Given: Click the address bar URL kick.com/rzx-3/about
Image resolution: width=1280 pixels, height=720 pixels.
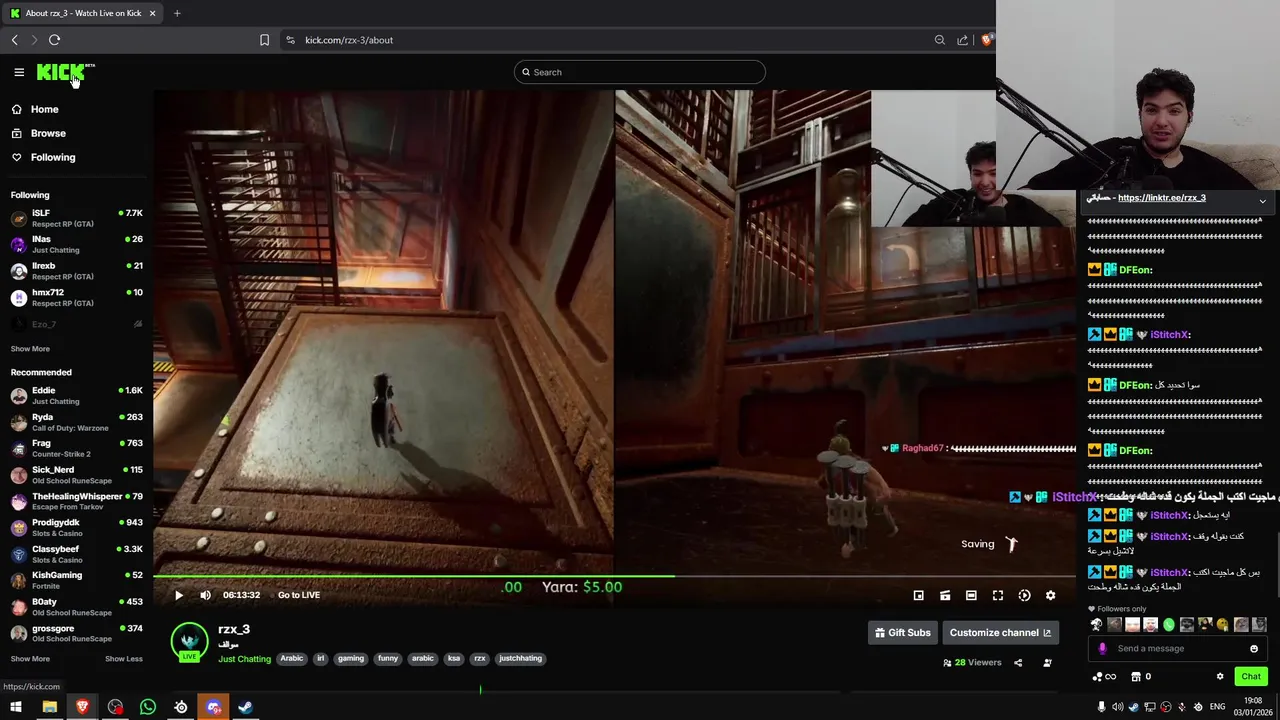Looking at the screenshot, I should (349, 40).
